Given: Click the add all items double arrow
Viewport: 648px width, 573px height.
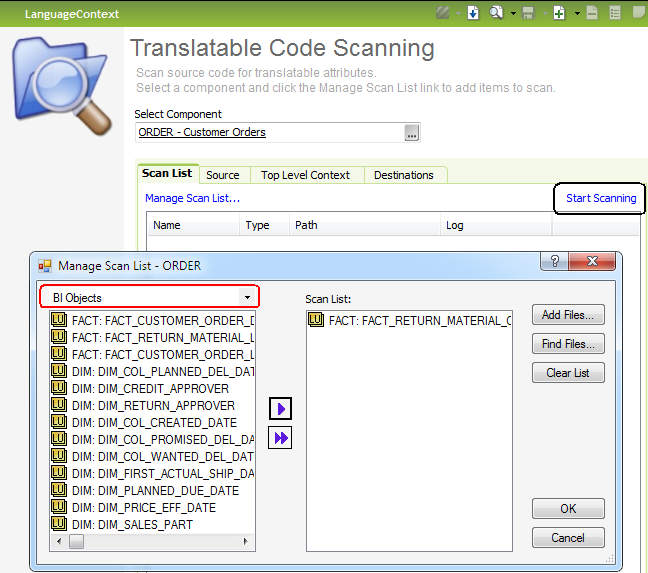Looking at the screenshot, I should click(280, 437).
